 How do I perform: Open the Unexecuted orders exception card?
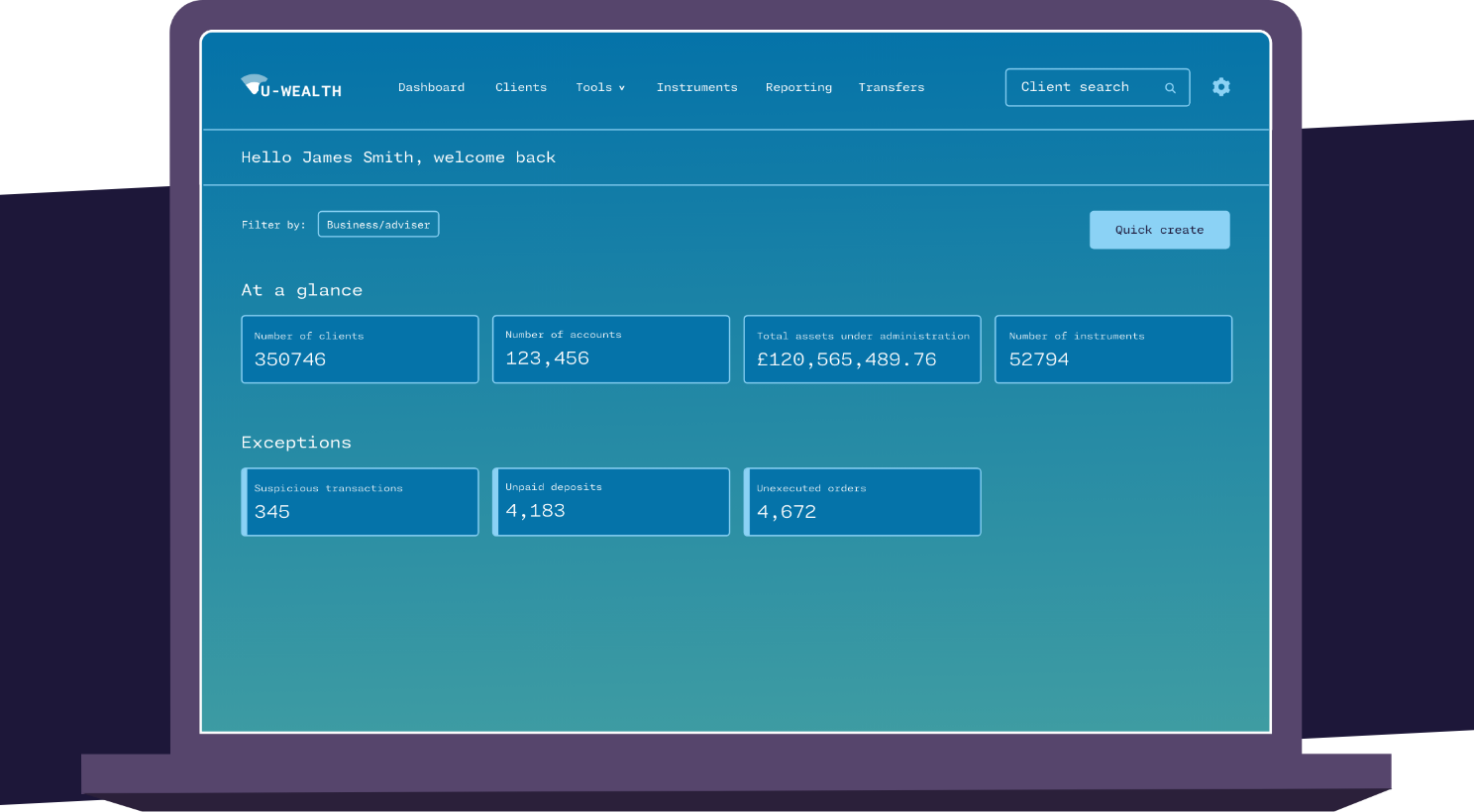862,502
